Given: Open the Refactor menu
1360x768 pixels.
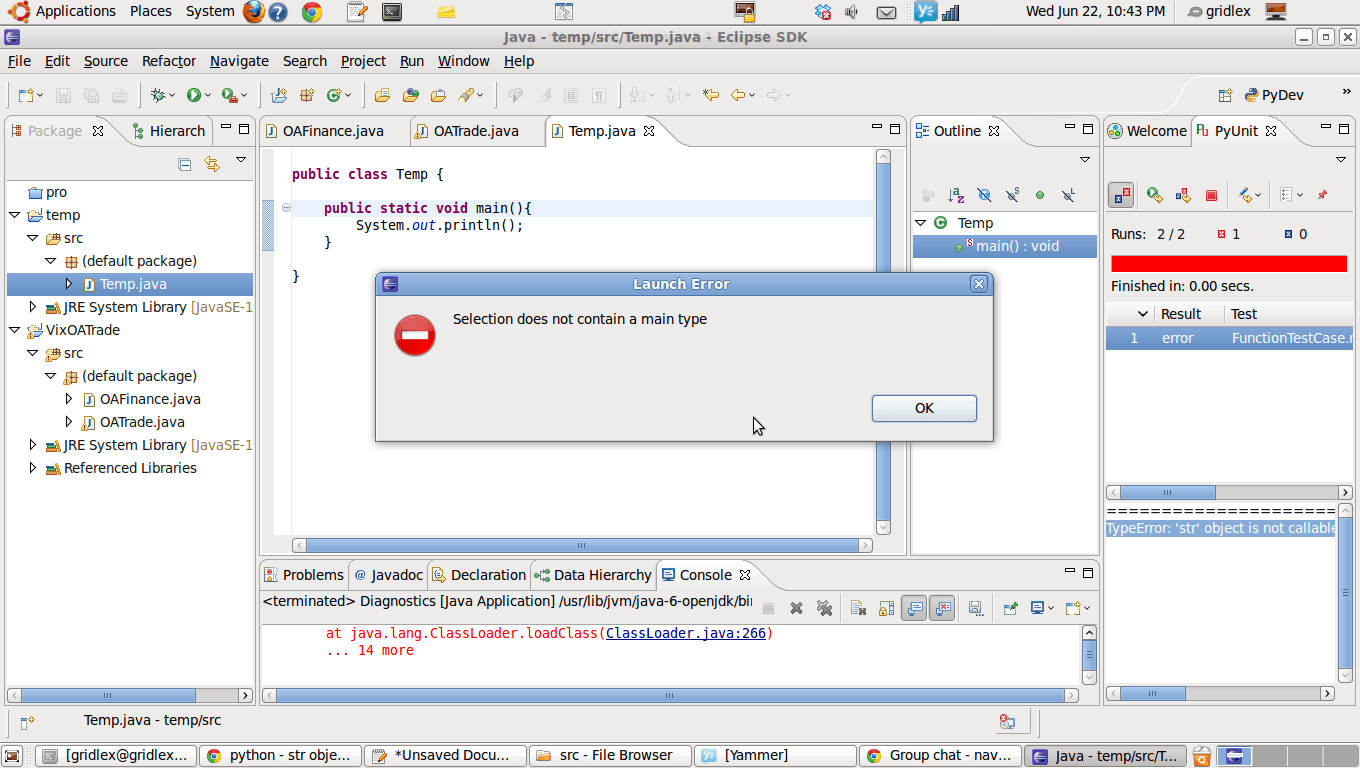Looking at the screenshot, I should tap(169, 61).
